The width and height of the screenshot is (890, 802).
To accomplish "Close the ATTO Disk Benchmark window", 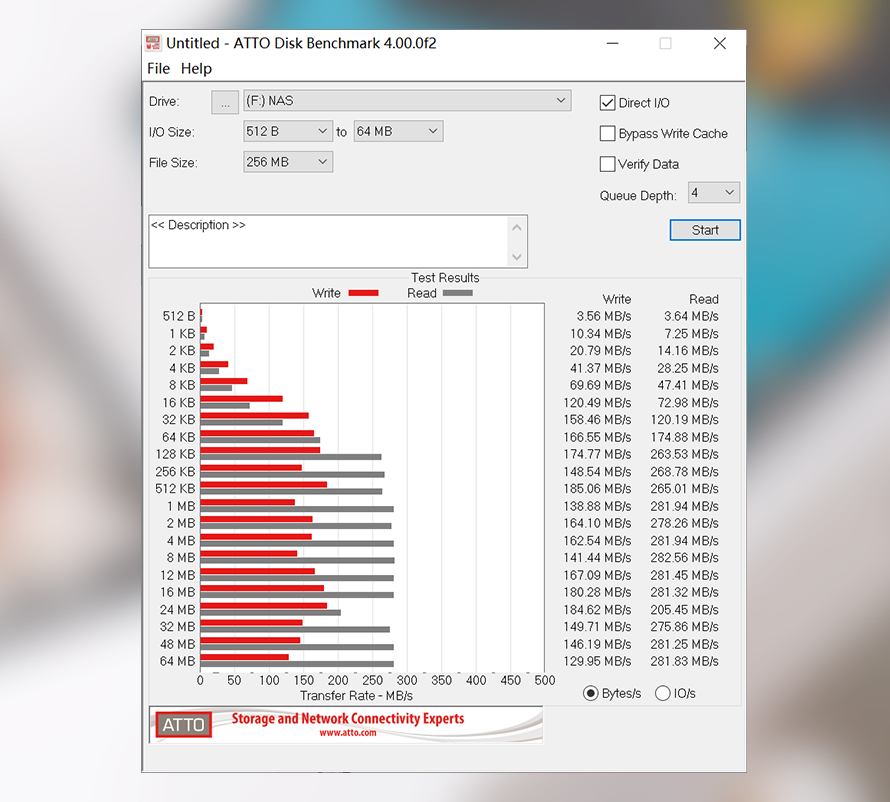I will (720, 44).
